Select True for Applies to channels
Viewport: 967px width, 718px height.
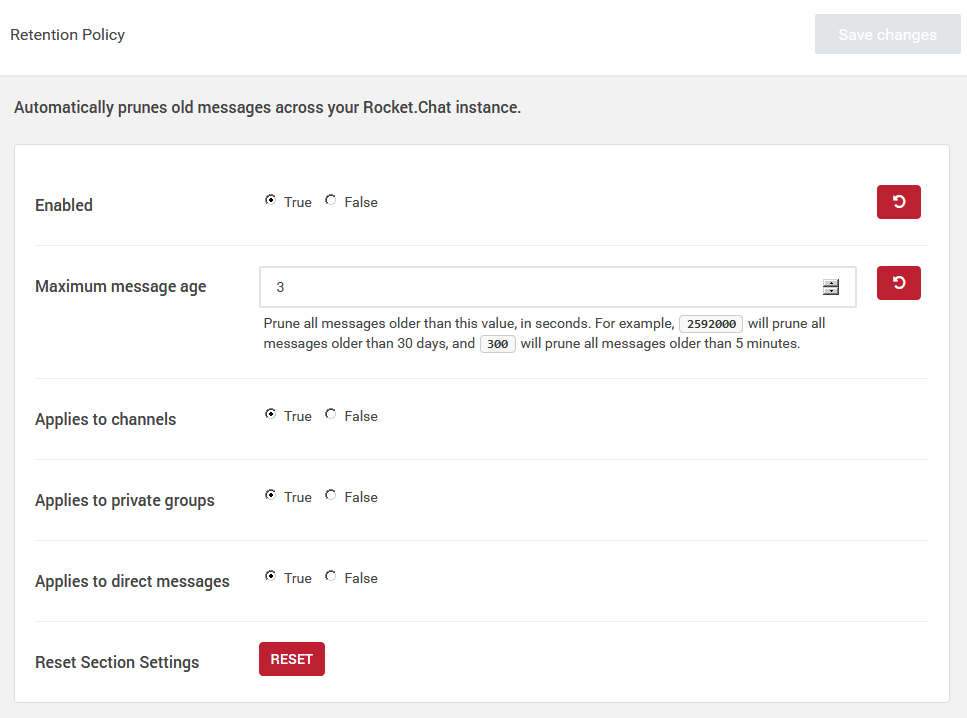point(270,414)
